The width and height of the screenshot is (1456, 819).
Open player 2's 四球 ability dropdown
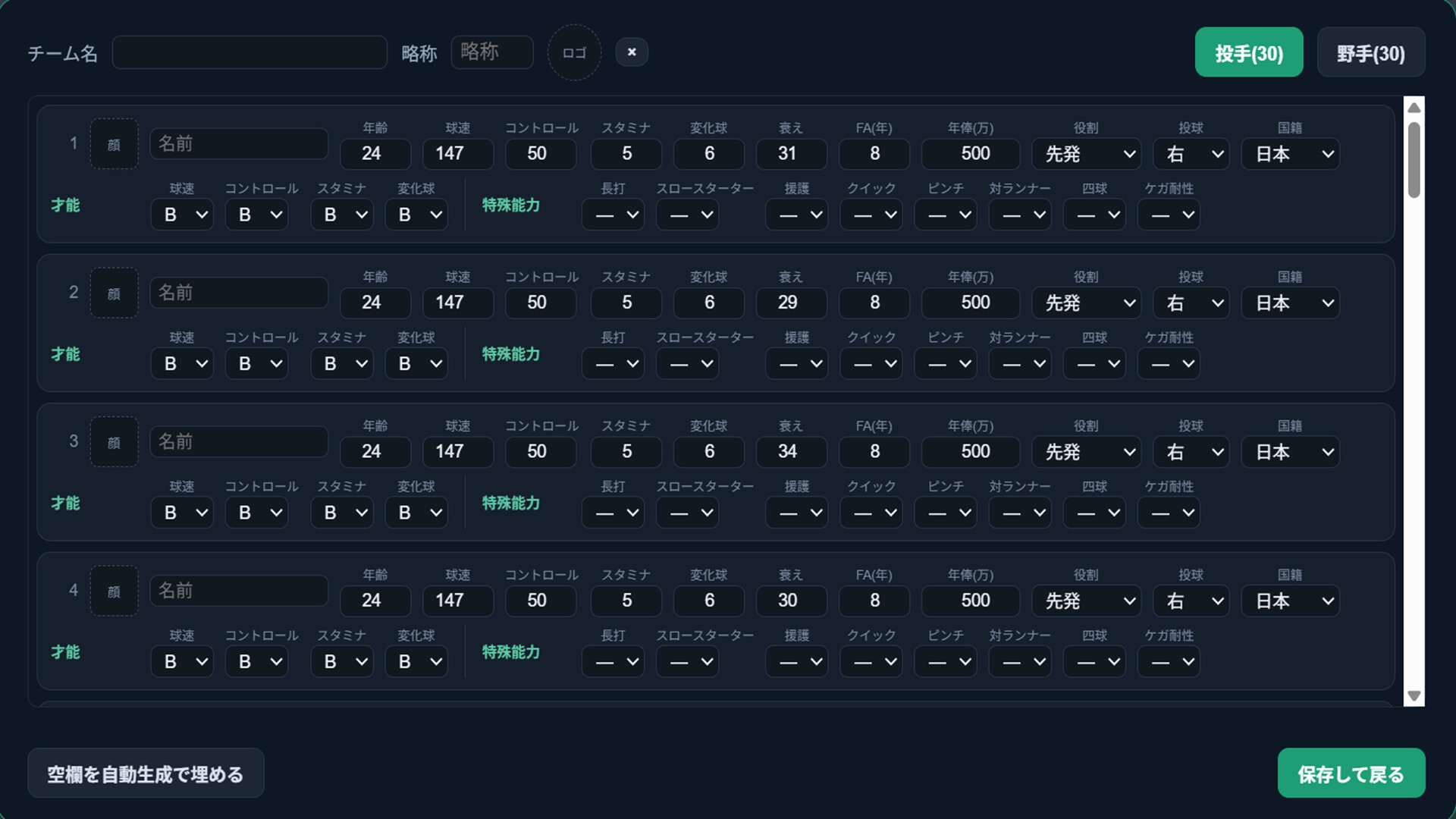click(x=1094, y=364)
